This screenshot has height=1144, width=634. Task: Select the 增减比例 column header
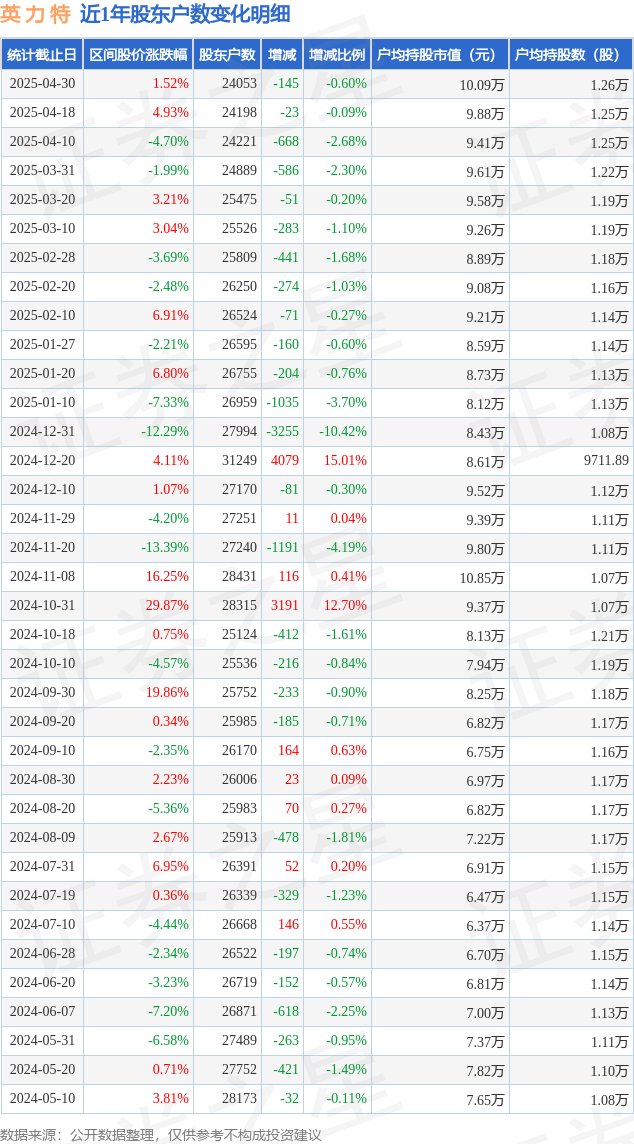point(337,55)
